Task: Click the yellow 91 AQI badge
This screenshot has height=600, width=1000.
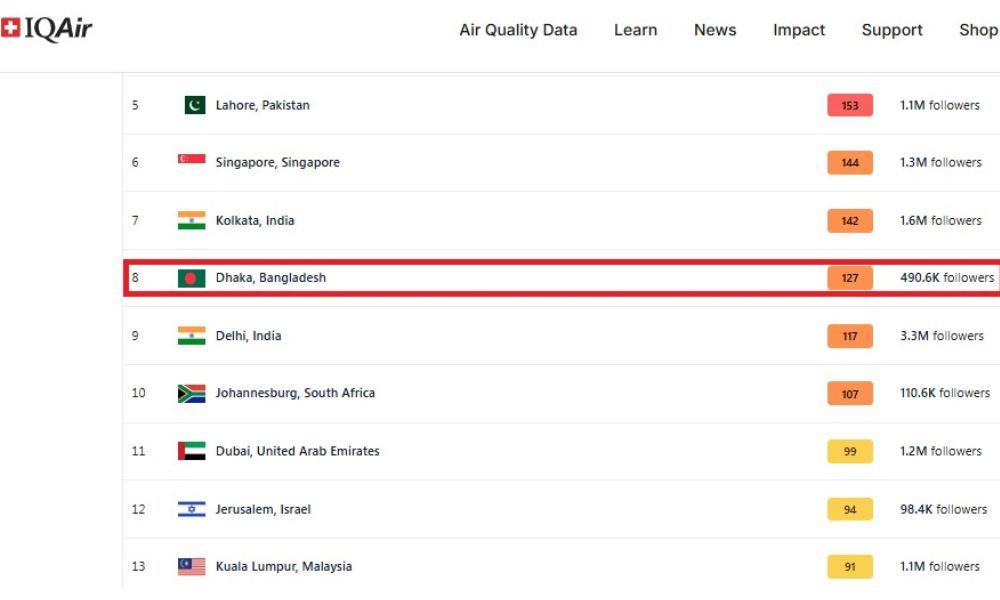Action: (849, 566)
